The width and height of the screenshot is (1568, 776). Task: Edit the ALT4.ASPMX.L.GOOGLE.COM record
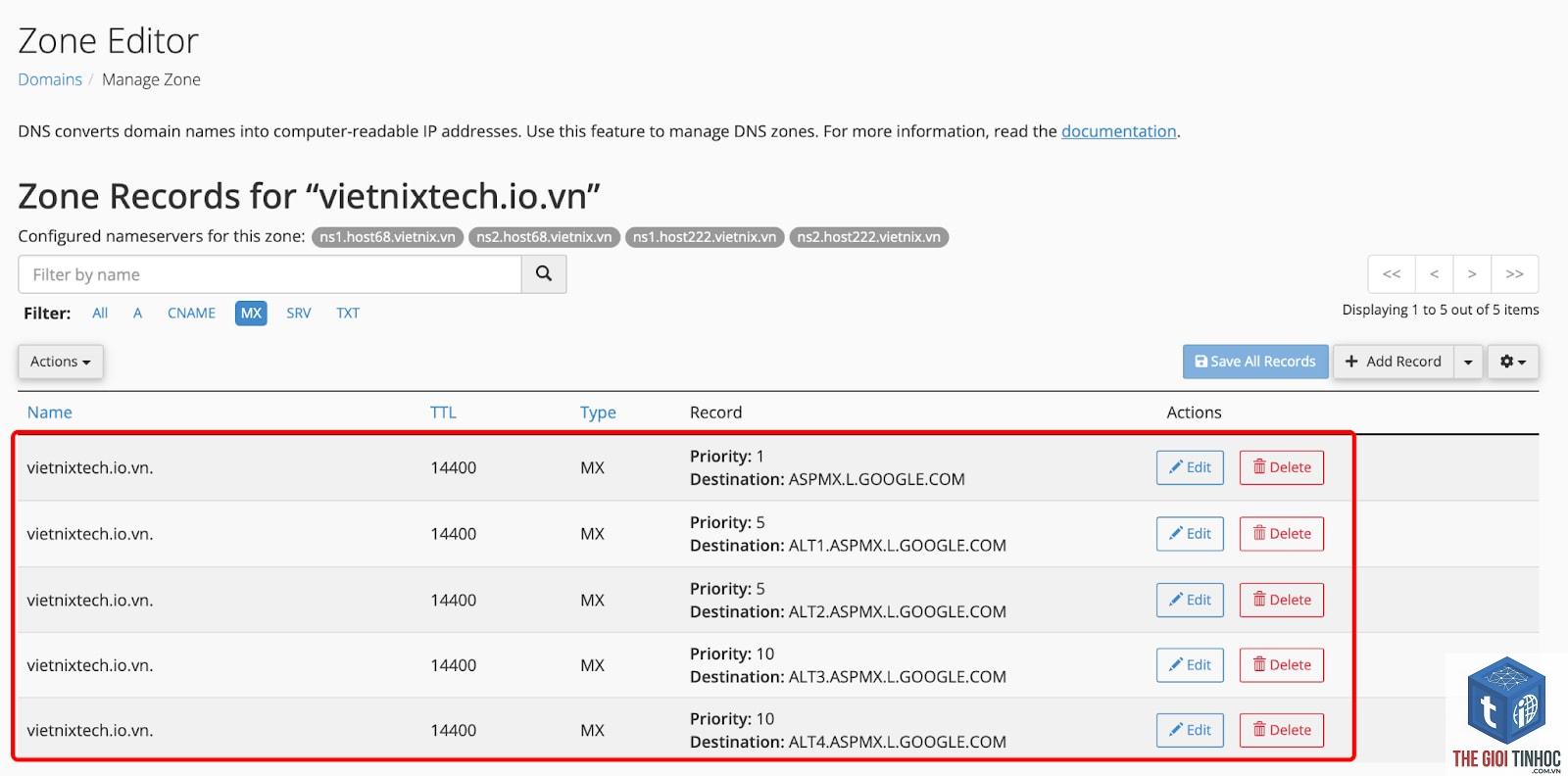tap(1190, 730)
